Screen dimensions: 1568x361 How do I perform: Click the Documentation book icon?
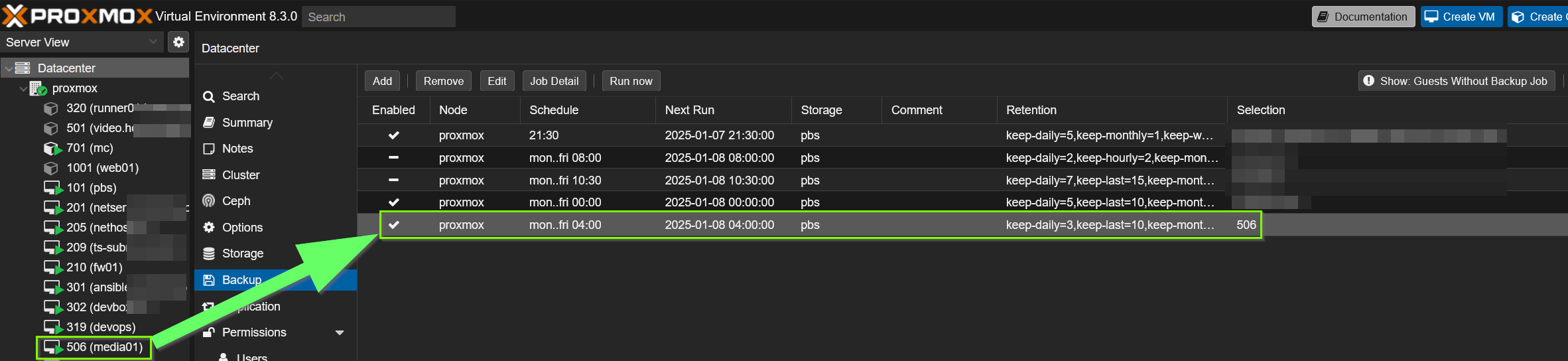pyautogui.click(x=1323, y=17)
